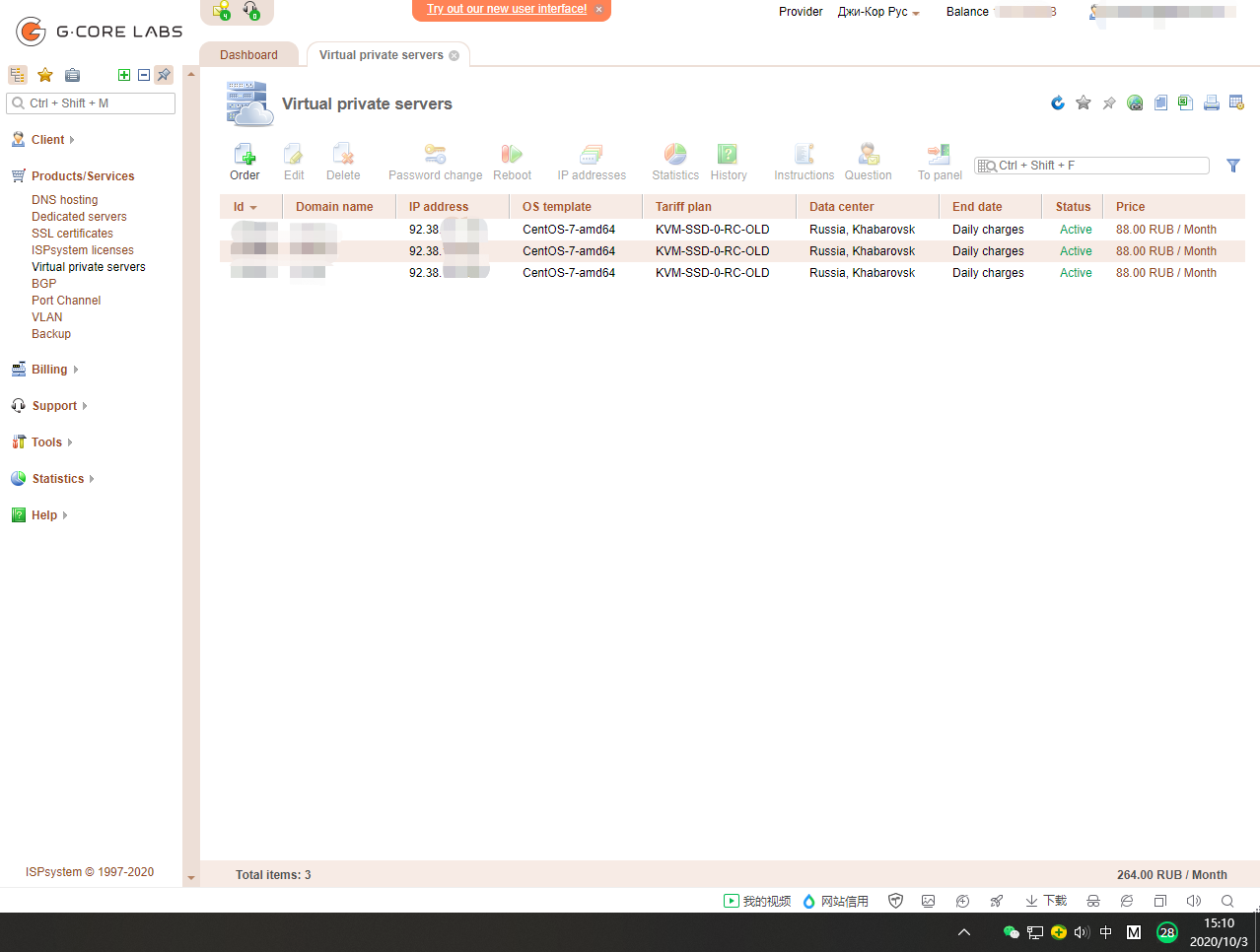Select the Virtual private servers tab
This screenshot has width=1260, height=952.
pyautogui.click(x=381, y=55)
